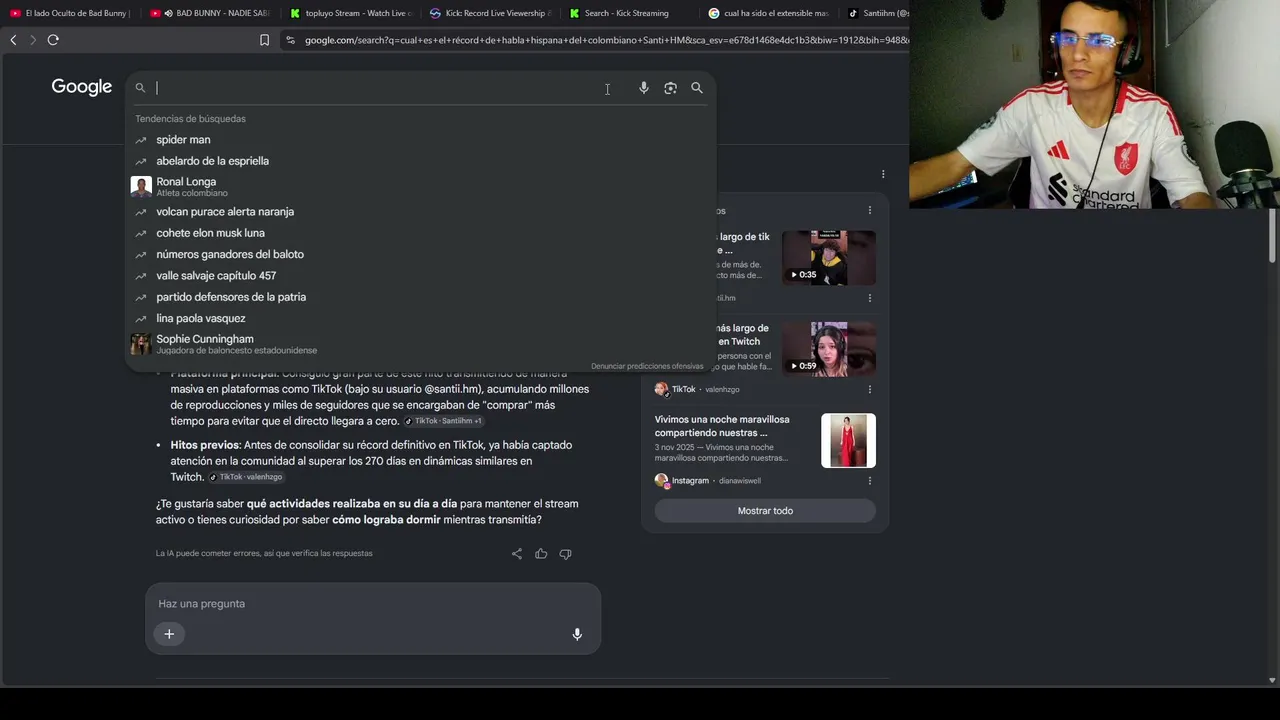Click Sophie Cunningham's photo thumbnail
The image size is (1280, 720).
pyautogui.click(x=141, y=344)
